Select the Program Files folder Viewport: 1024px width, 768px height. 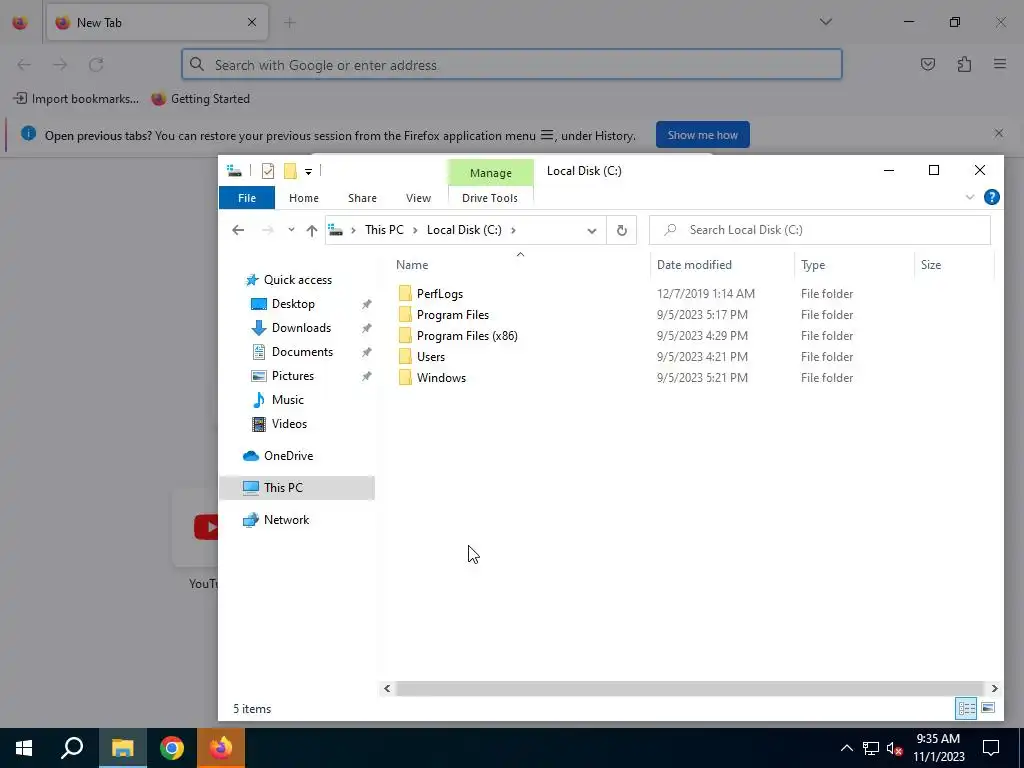pos(453,315)
